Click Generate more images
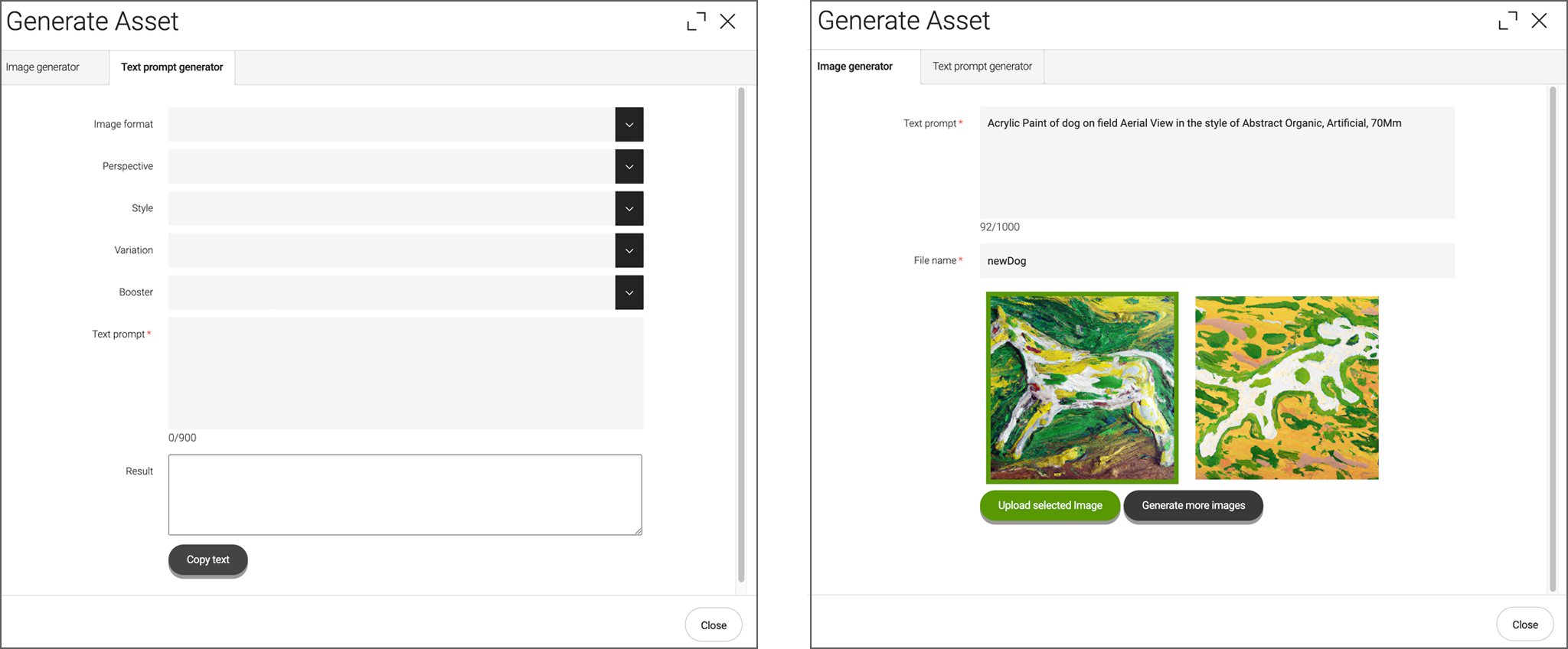The width and height of the screenshot is (1568, 649). tap(1193, 506)
